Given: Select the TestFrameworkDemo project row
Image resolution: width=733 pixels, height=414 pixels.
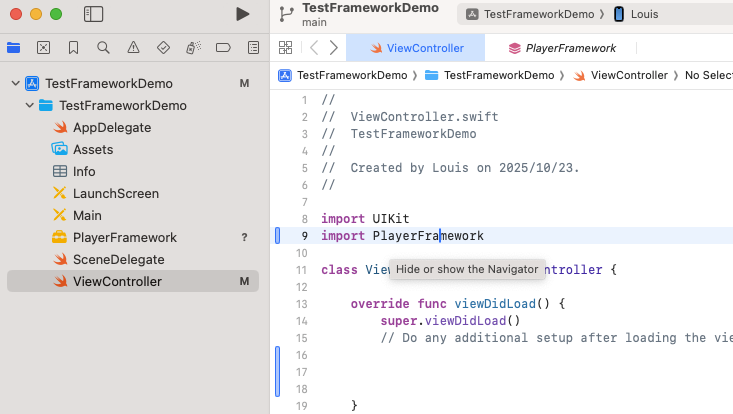Looking at the screenshot, I should pyautogui.click(x=133, y=83).
